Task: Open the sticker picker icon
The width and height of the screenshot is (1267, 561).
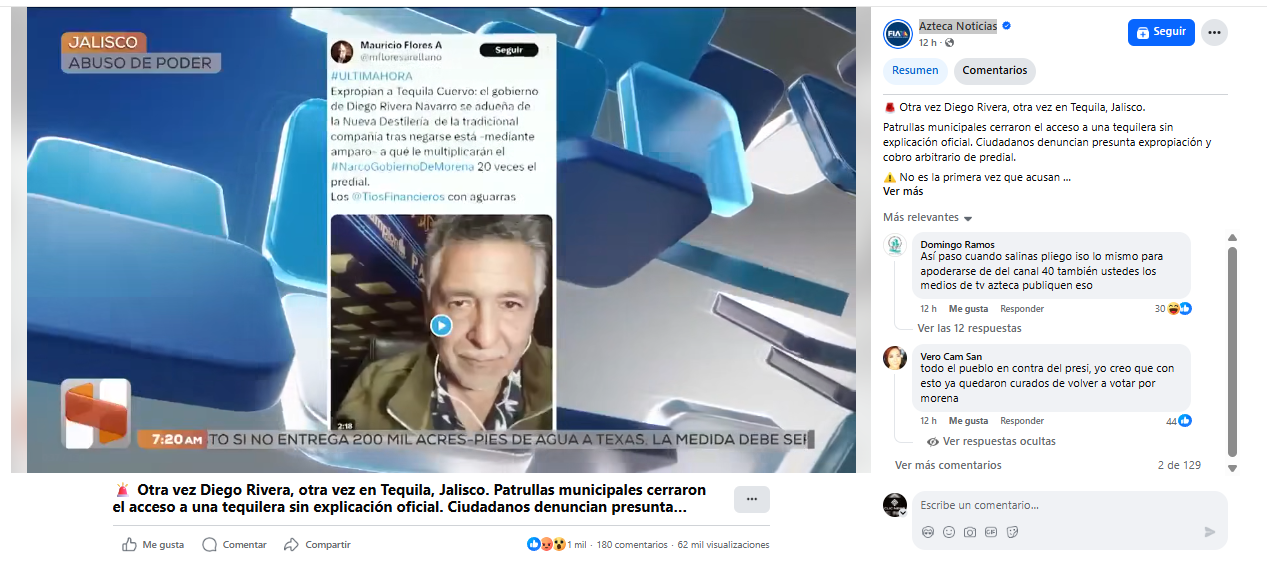Action: point(1012,532)
